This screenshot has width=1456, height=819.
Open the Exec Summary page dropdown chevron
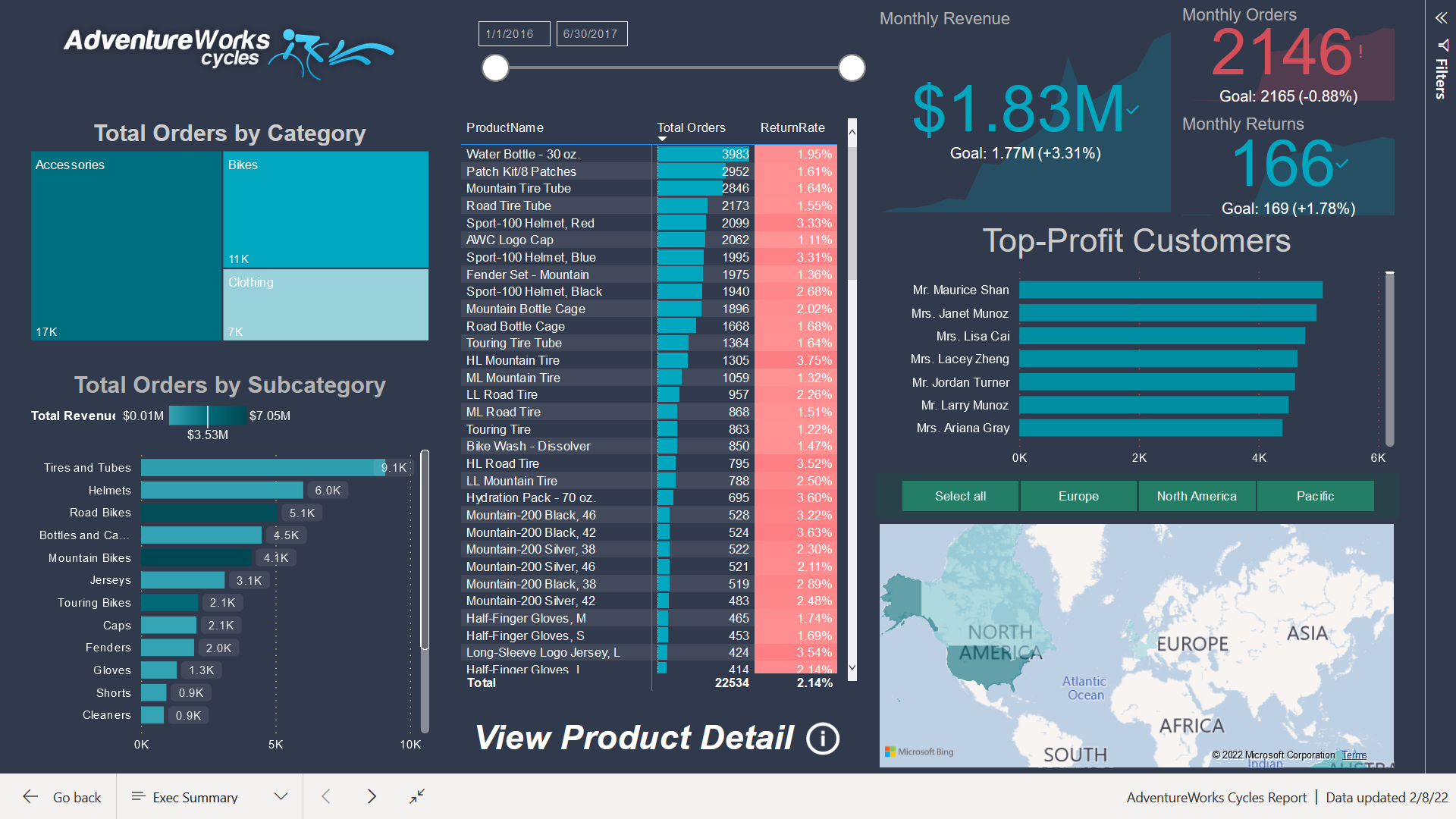point(280,796)
